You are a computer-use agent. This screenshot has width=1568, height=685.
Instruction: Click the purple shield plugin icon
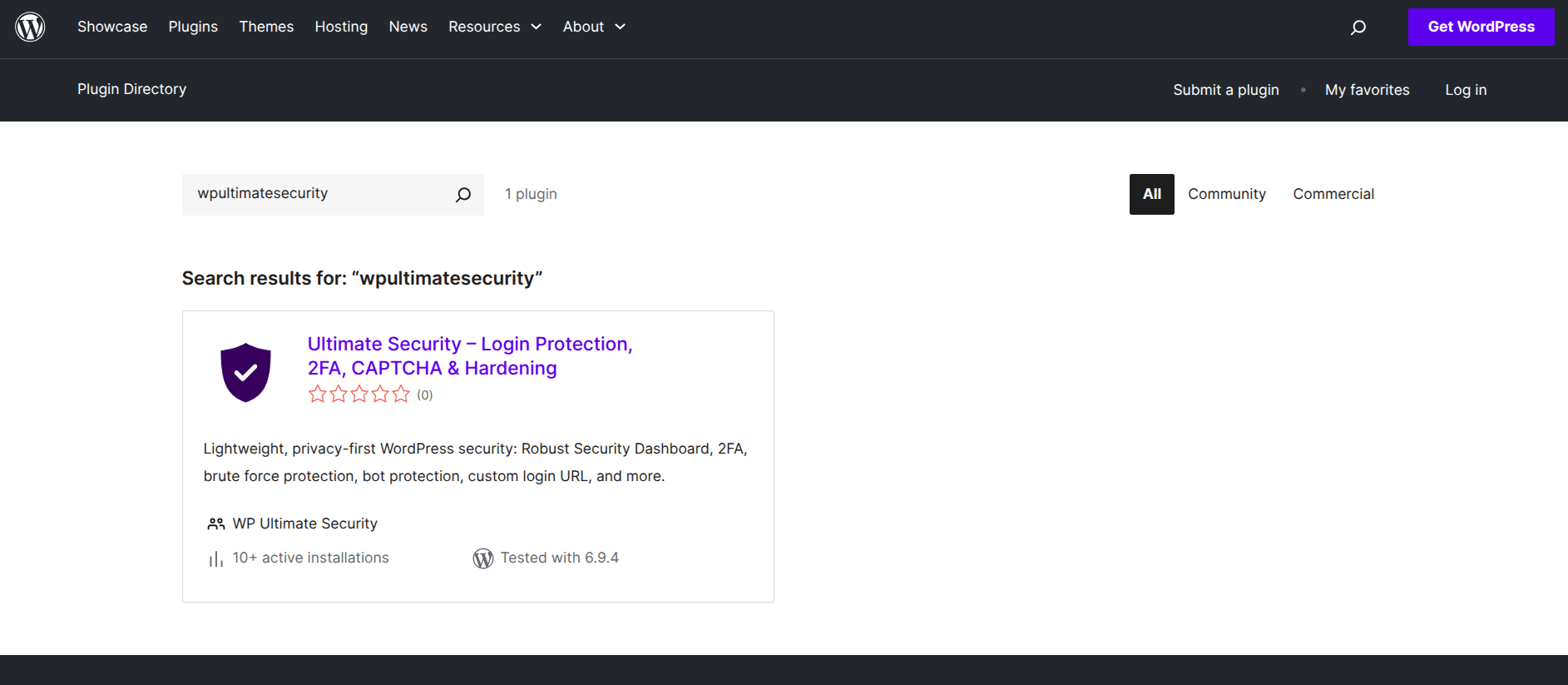click(x=245, y=373)
